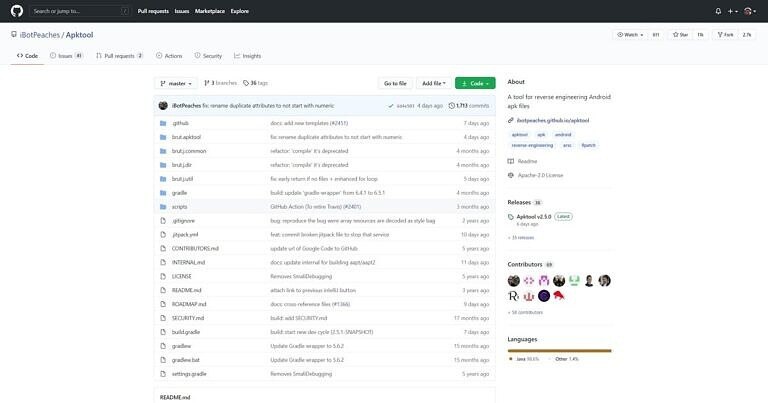Open the brut.j.dir folder

tap(182, 165)
